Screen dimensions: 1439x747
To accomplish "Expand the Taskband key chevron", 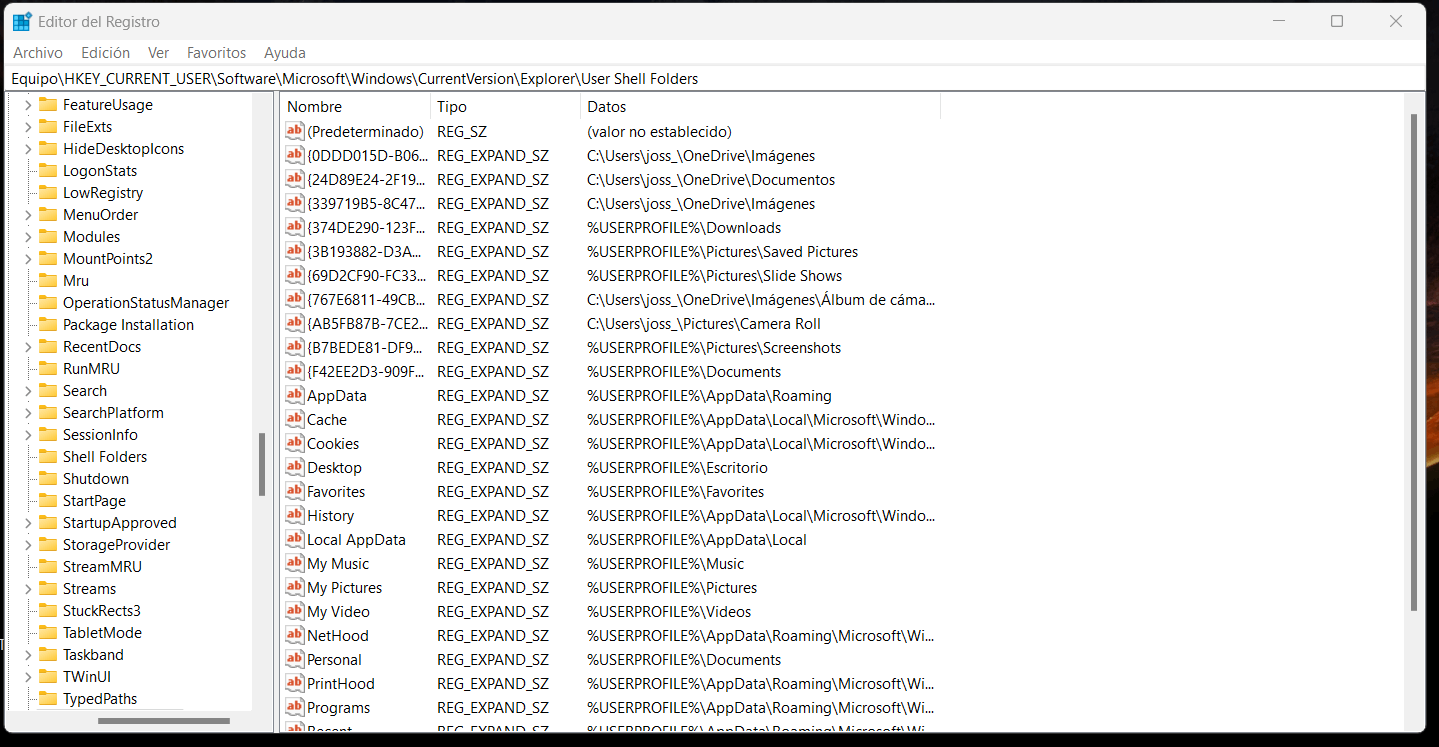I will pos(28,654).
